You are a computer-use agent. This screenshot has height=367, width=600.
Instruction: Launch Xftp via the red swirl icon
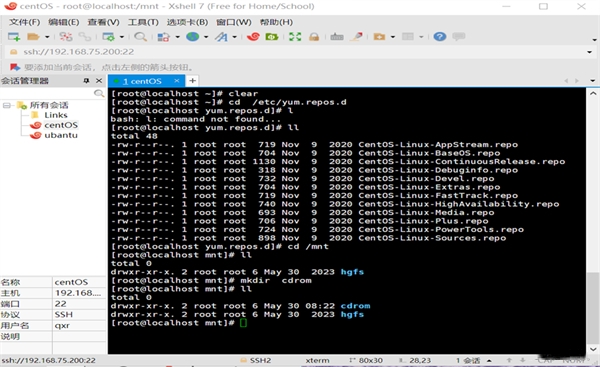point(253,37)
